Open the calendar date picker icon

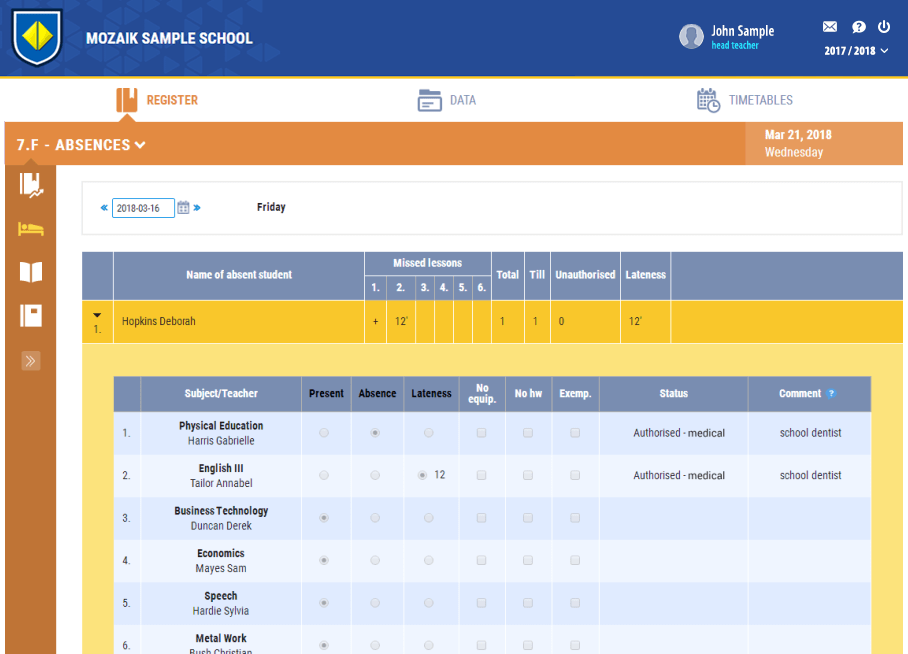tap(183, 208)
